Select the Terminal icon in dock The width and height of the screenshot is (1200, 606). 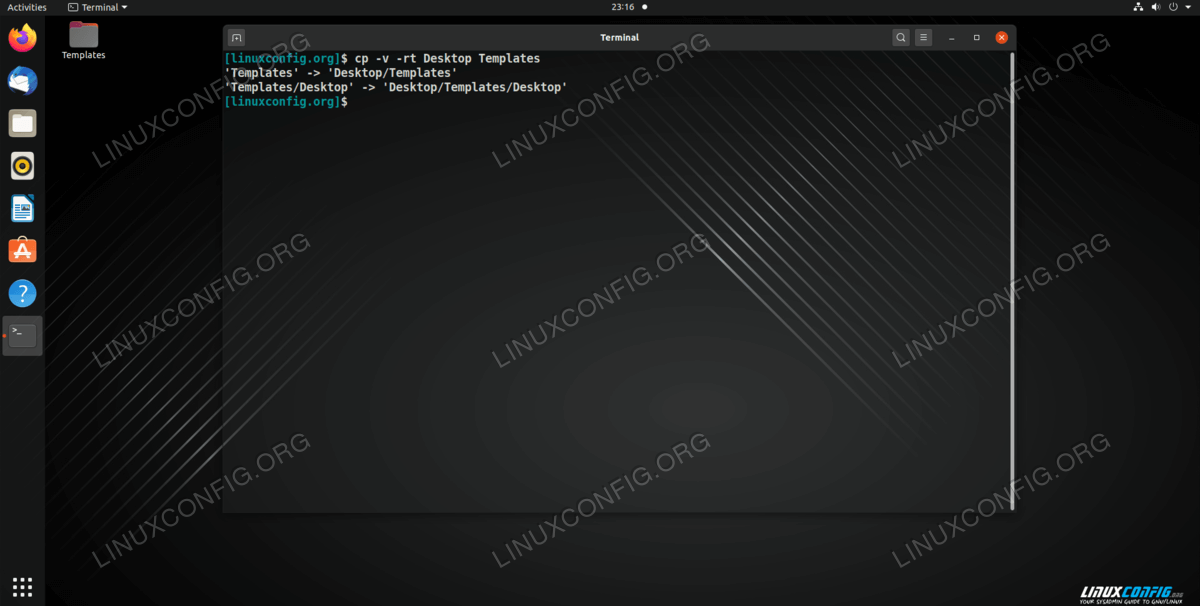[x=22, y=336]
